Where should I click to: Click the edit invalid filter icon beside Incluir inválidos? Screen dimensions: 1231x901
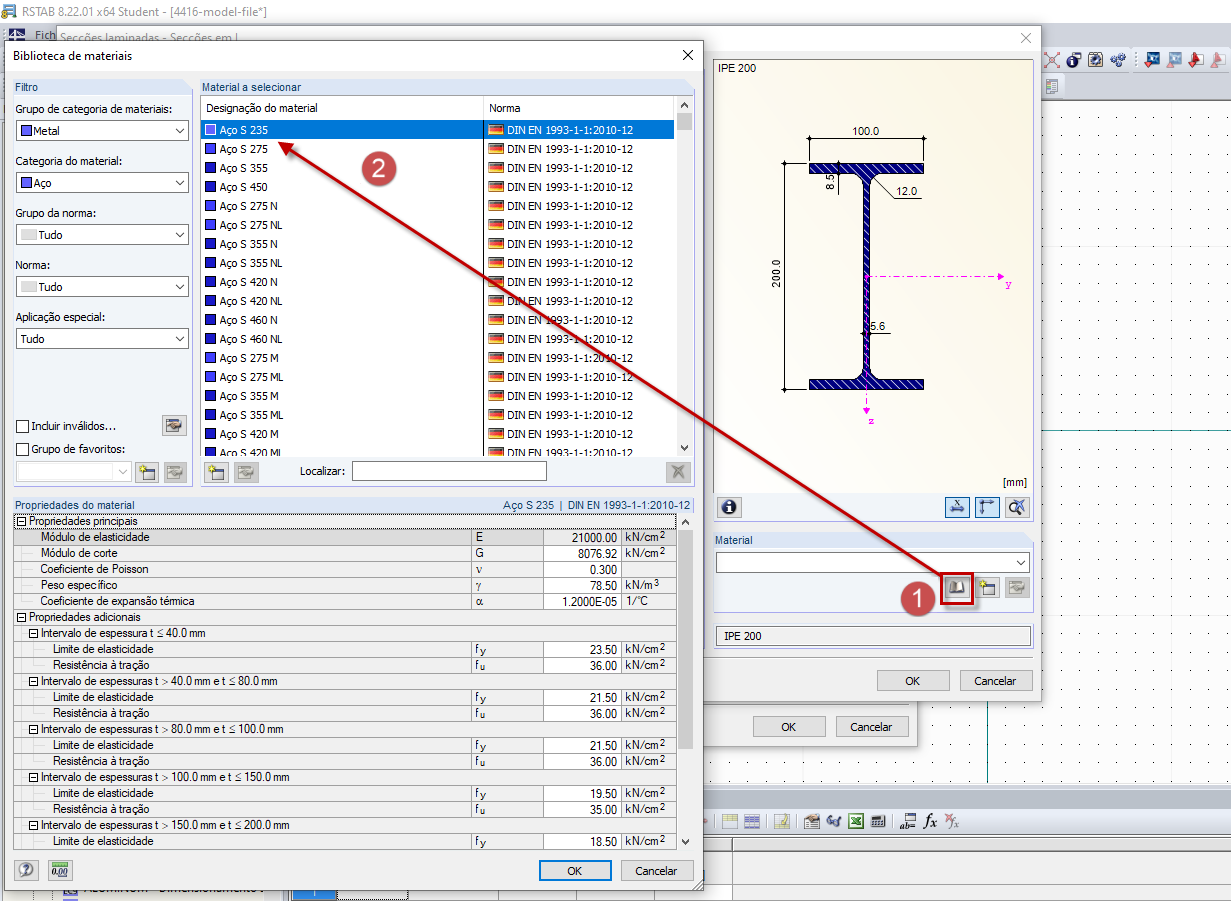tap(175, 425)
